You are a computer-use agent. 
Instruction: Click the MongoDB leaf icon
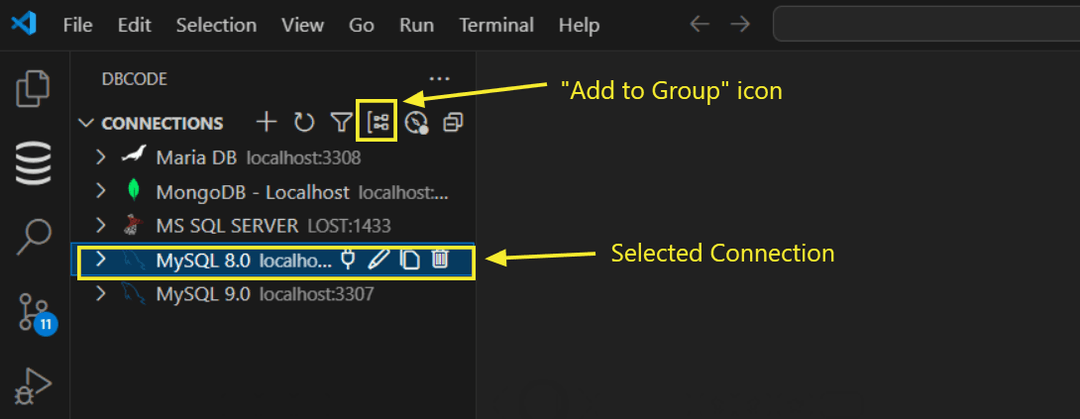click(x=134, y=191)
